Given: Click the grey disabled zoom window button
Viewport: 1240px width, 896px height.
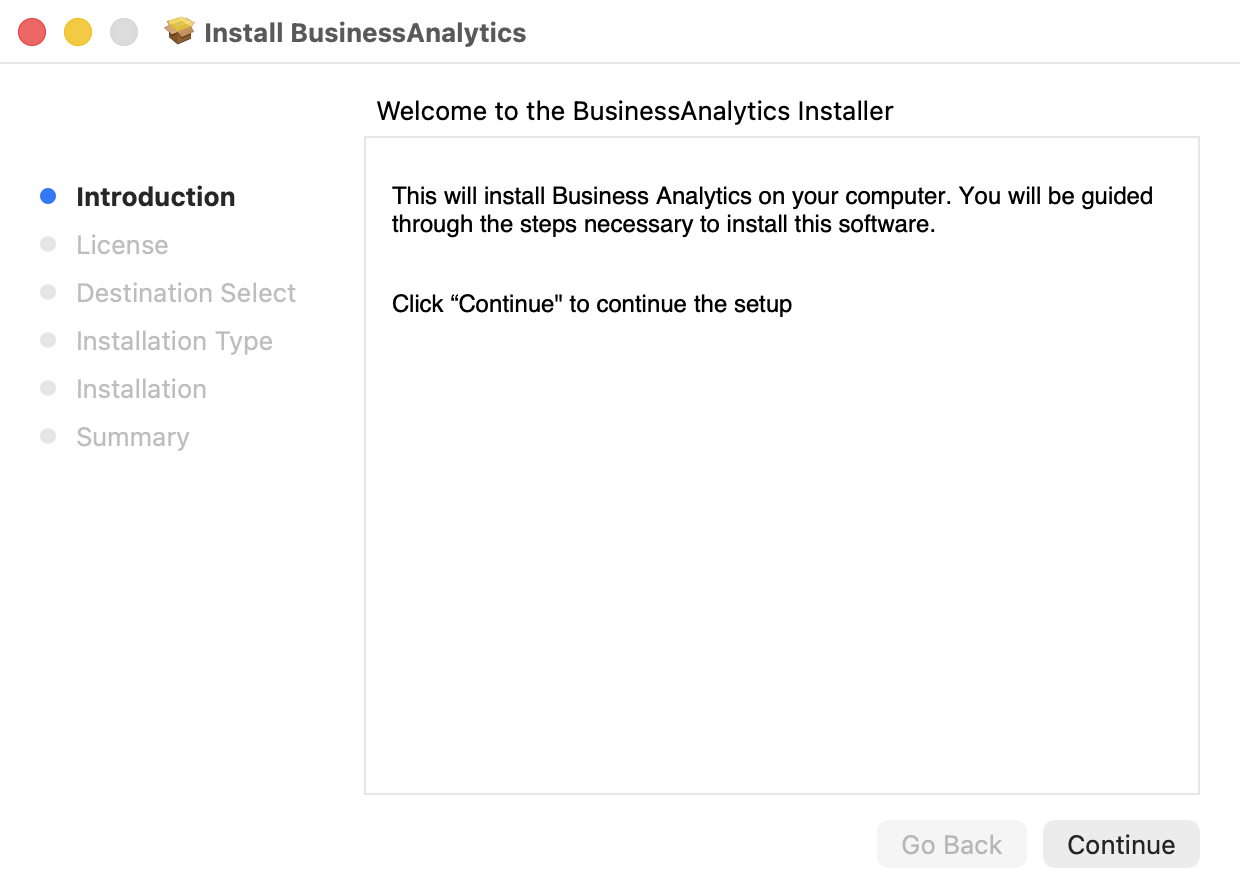Looking at the screenshot, I should tap(124, 32).
